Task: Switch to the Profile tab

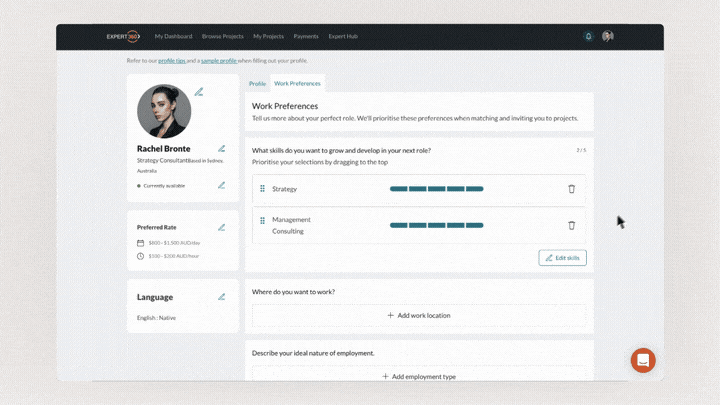Action: click(257, 84)
